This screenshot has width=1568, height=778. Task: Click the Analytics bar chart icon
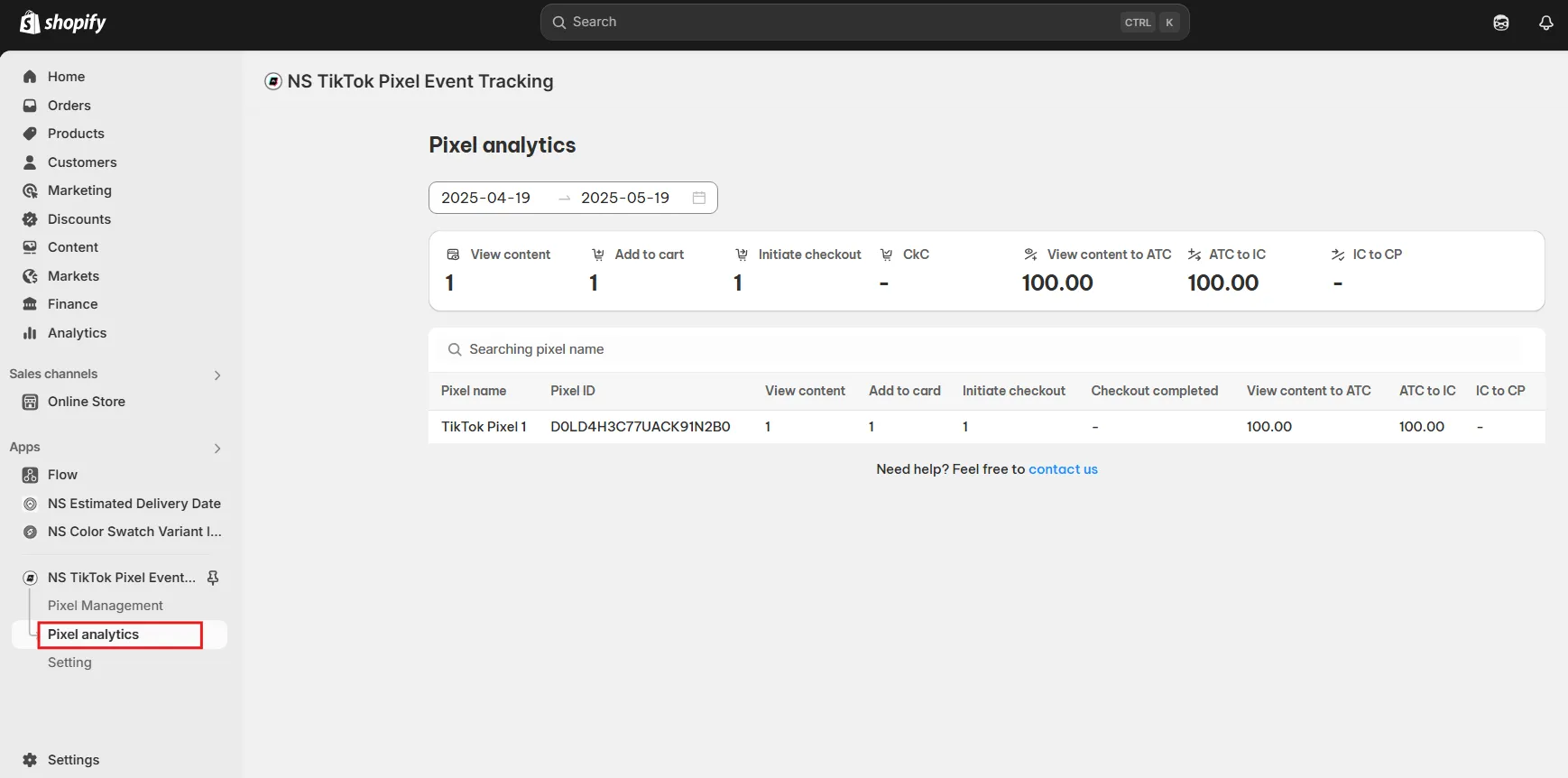pyautogui.click(x=30, y=333)
